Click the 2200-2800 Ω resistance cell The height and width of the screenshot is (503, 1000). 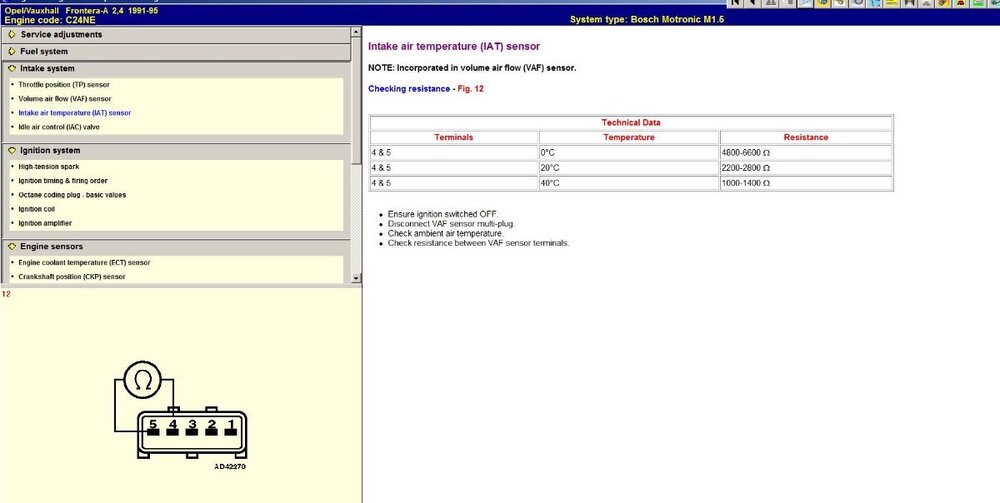click(806, 168)
